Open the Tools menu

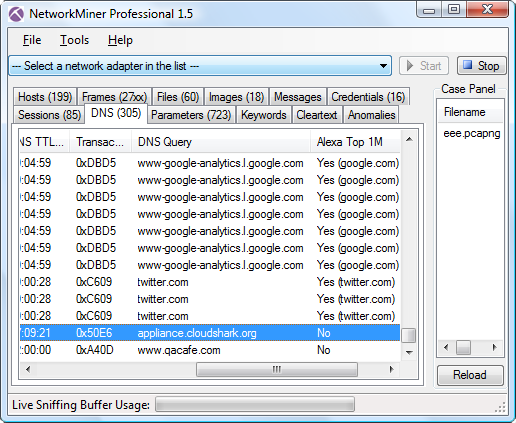74,40
